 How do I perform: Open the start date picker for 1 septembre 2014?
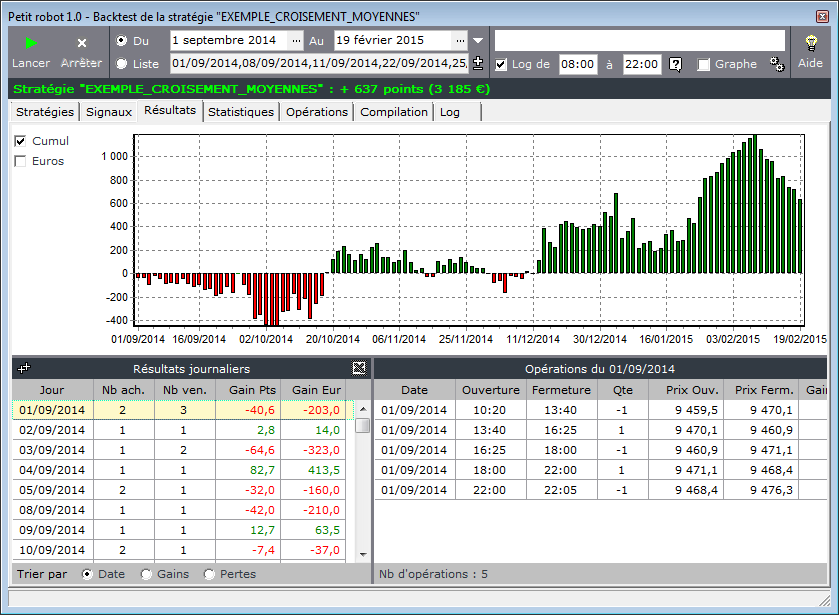(x=295, y=41)
